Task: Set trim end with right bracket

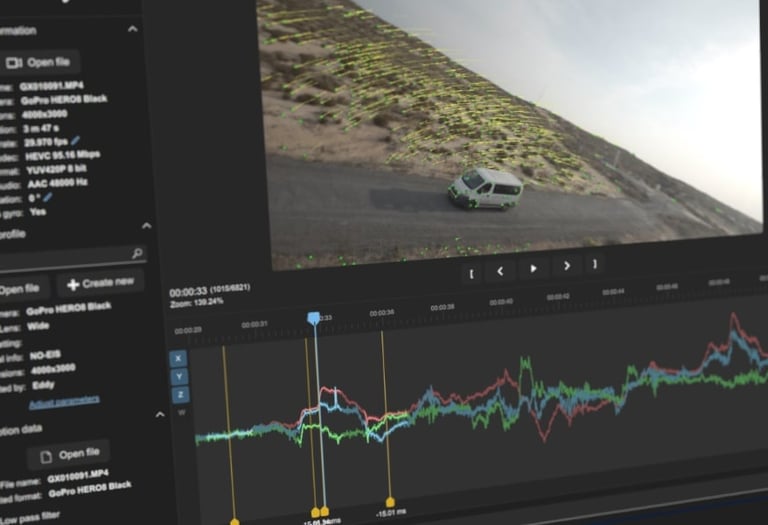Action: click(595, 264)
